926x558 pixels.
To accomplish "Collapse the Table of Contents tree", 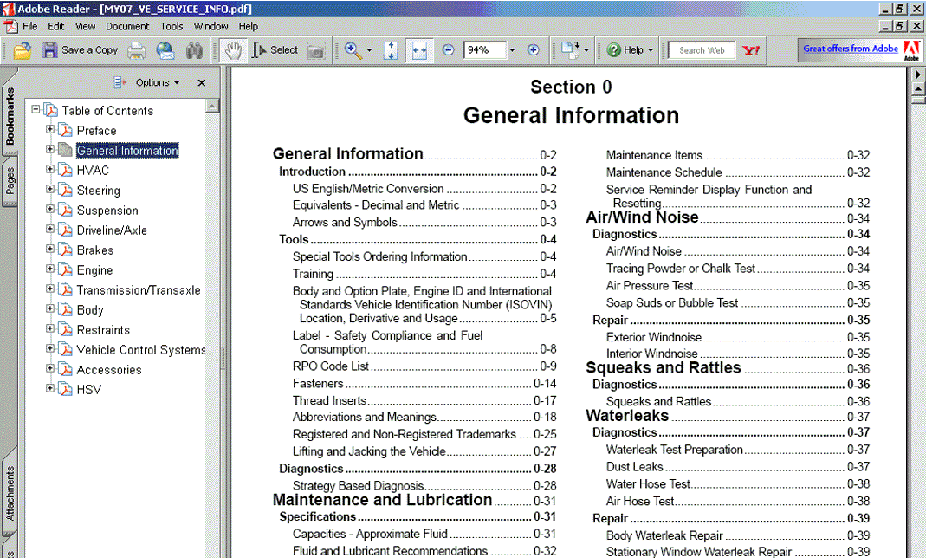I will click(x=36, y=110).
